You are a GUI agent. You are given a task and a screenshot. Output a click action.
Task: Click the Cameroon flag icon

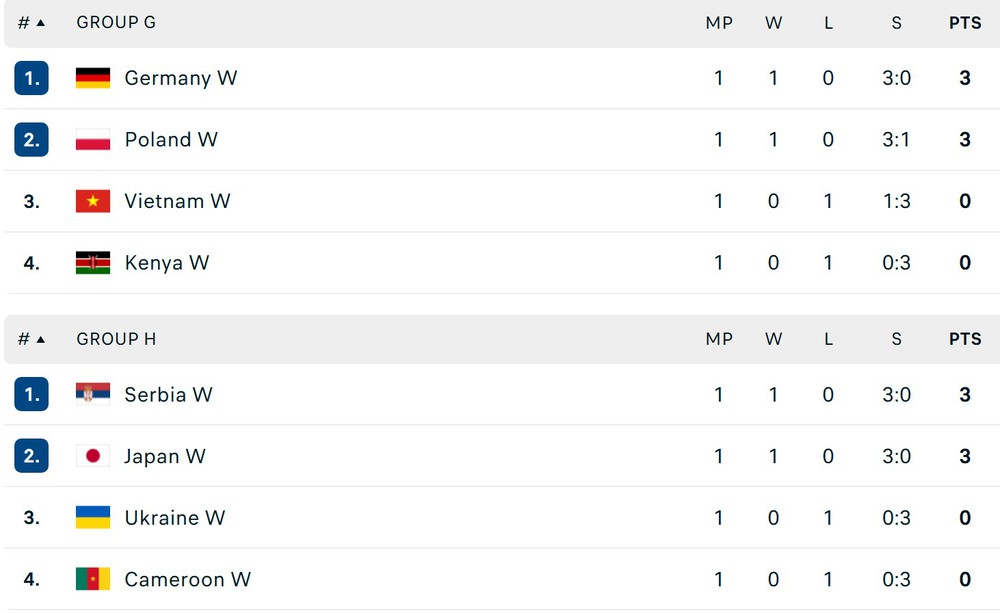tap(92, 579)
